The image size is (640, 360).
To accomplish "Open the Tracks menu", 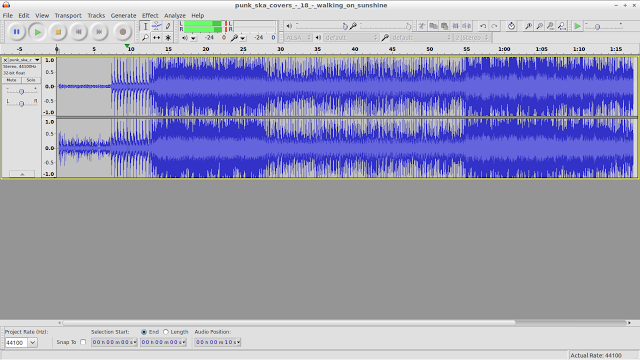I will [x=96, y=16].
